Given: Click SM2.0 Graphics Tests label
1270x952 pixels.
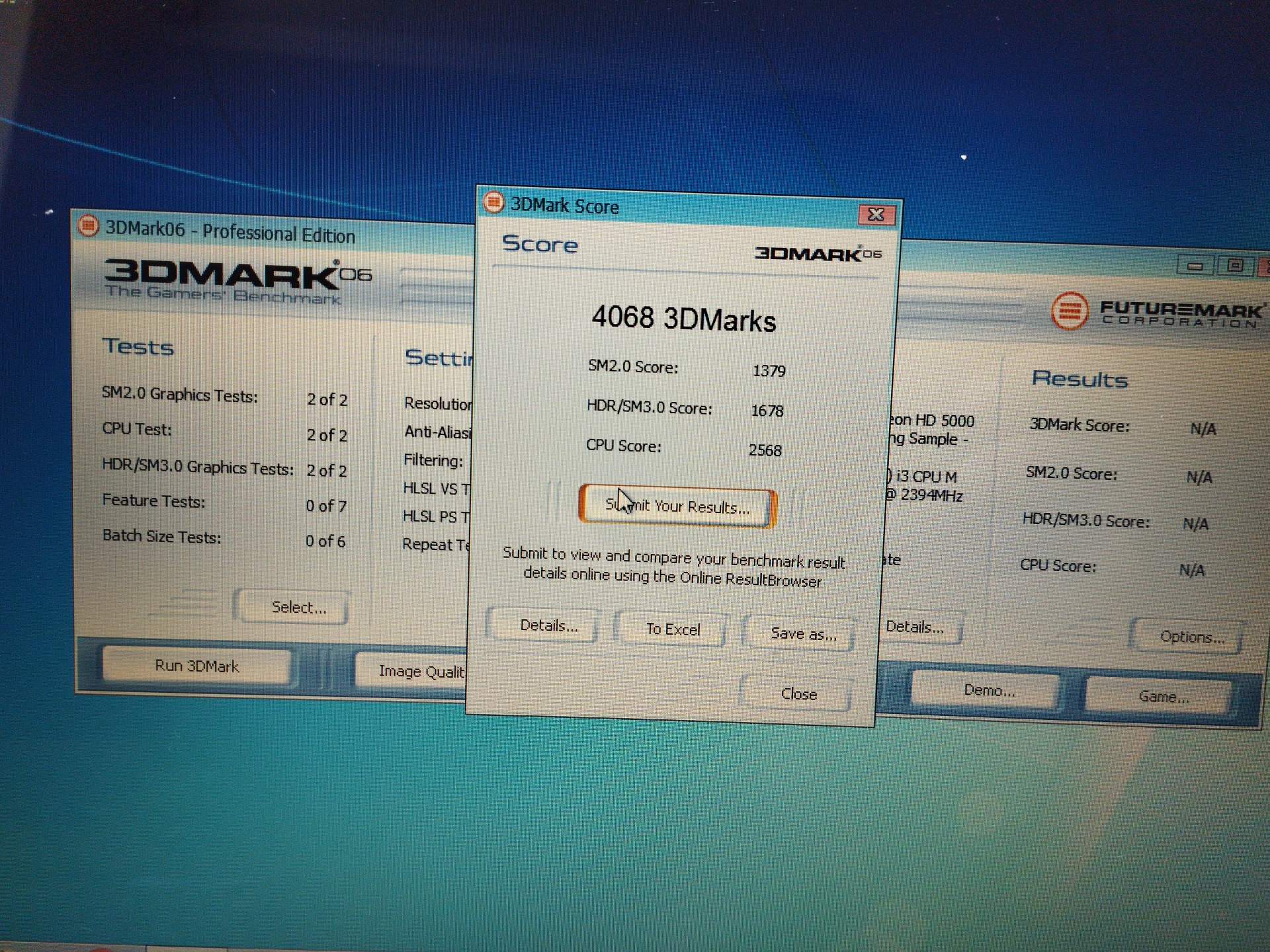Looking at the screenshot, I should click(180, 395).
